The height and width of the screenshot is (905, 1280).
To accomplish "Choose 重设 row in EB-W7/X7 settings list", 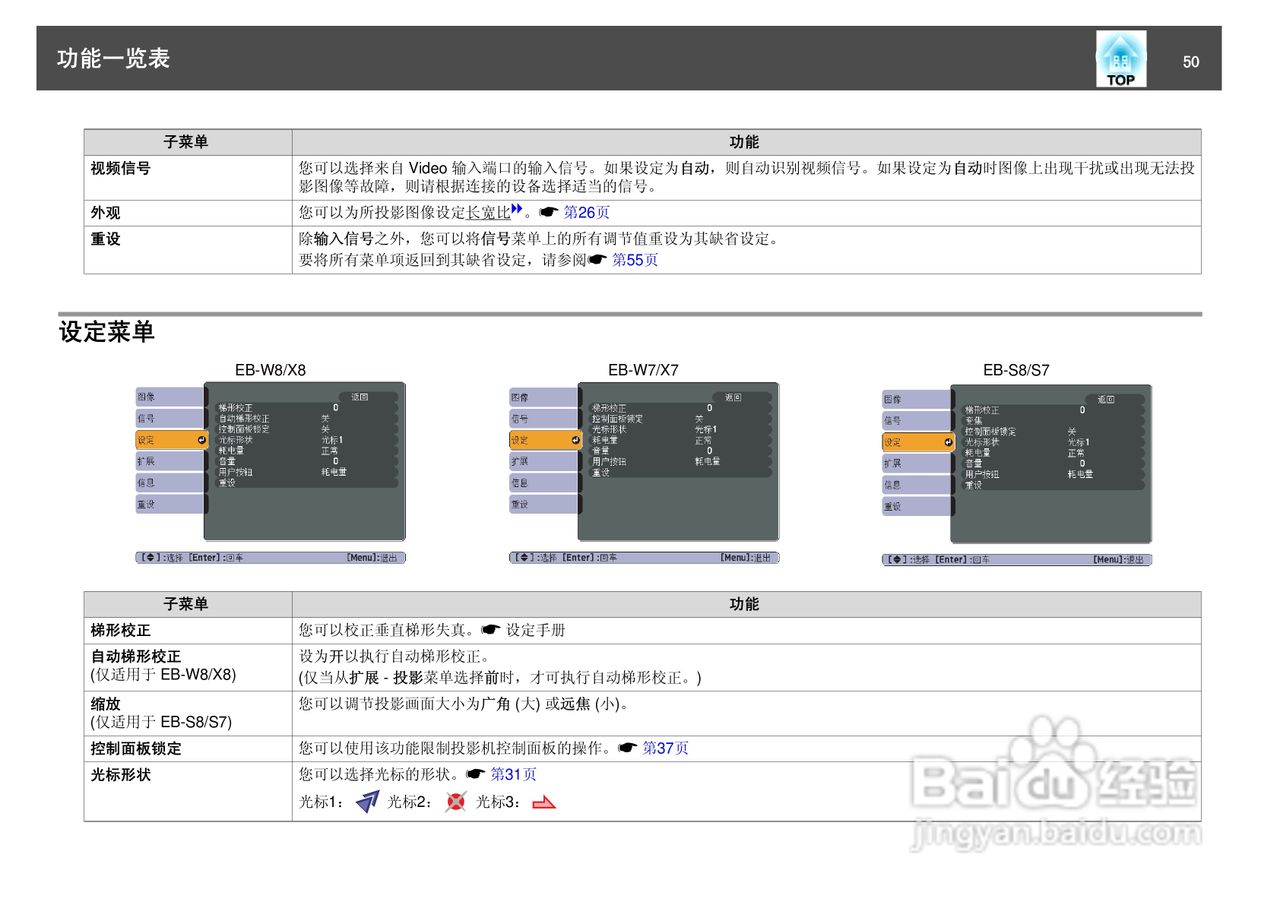I will [679, 472].
